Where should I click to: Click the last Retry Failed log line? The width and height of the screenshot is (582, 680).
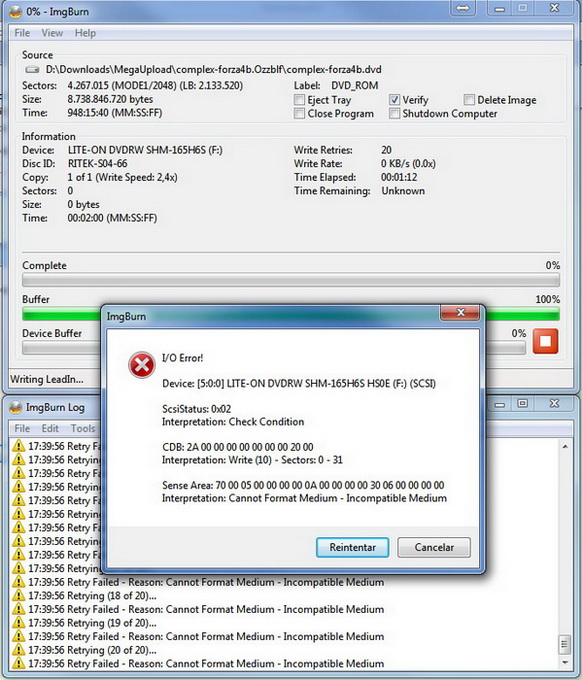pyautogui.click(x=206, y=664)
